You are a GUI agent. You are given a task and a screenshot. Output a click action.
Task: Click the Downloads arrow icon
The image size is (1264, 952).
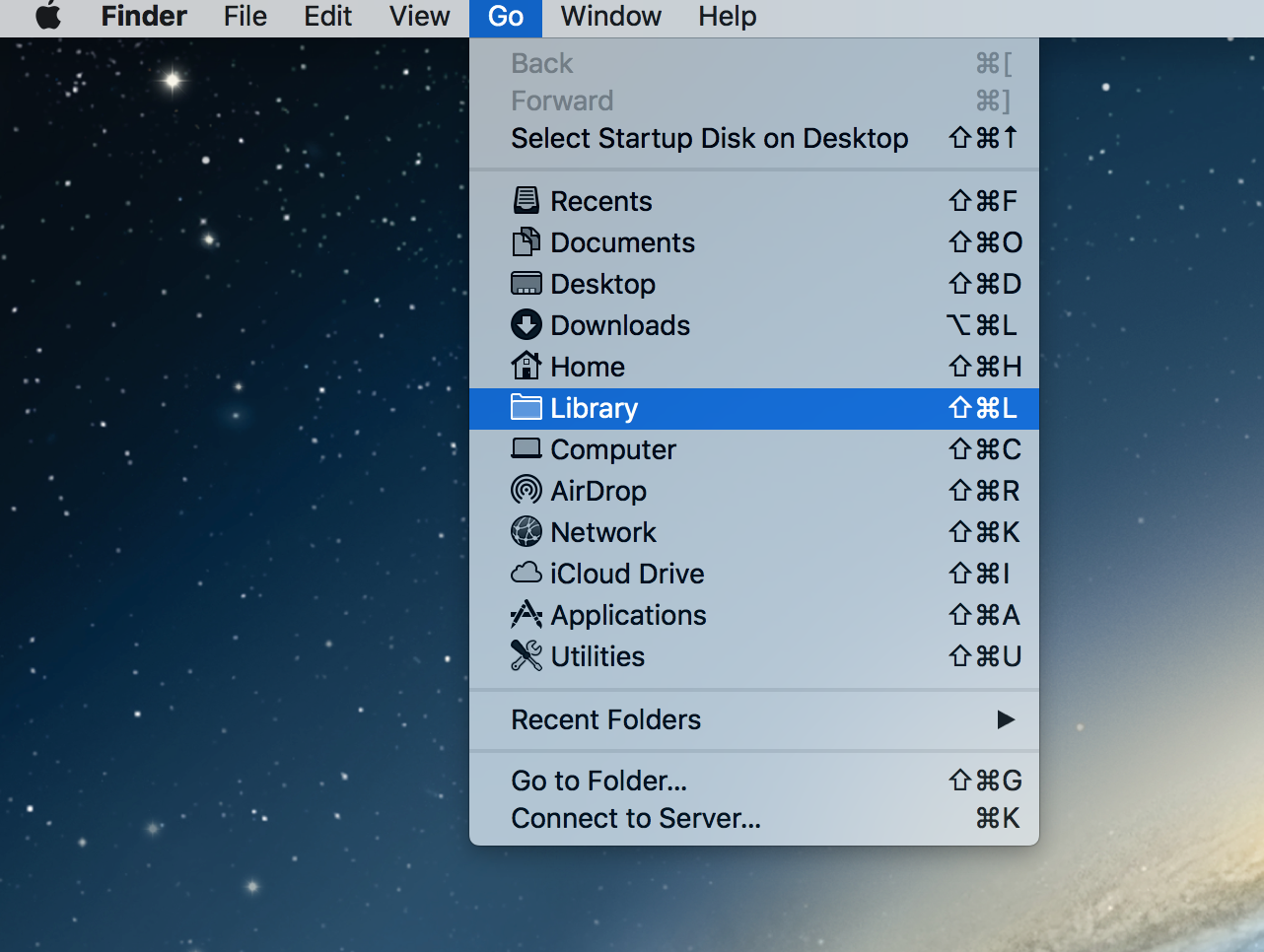[527, 324]
